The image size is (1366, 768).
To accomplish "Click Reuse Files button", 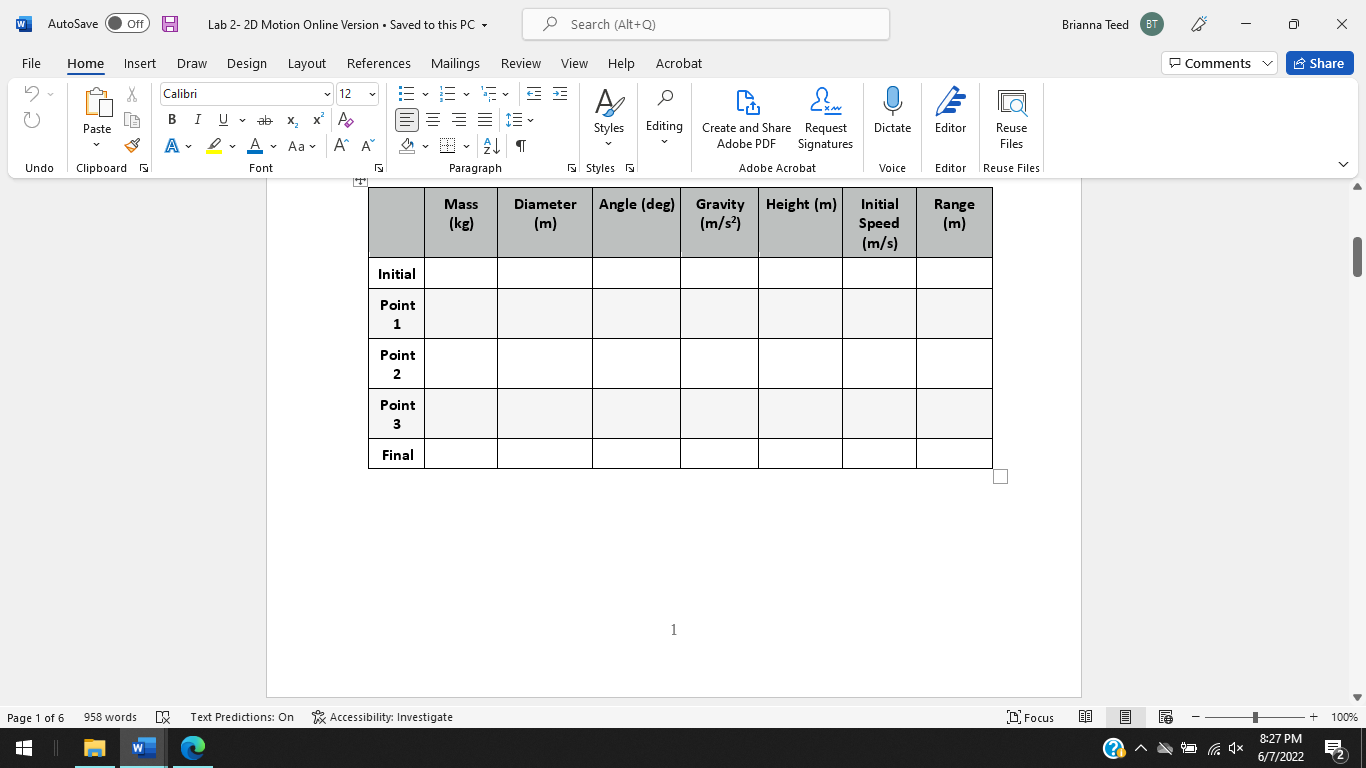I will 1011,118.
